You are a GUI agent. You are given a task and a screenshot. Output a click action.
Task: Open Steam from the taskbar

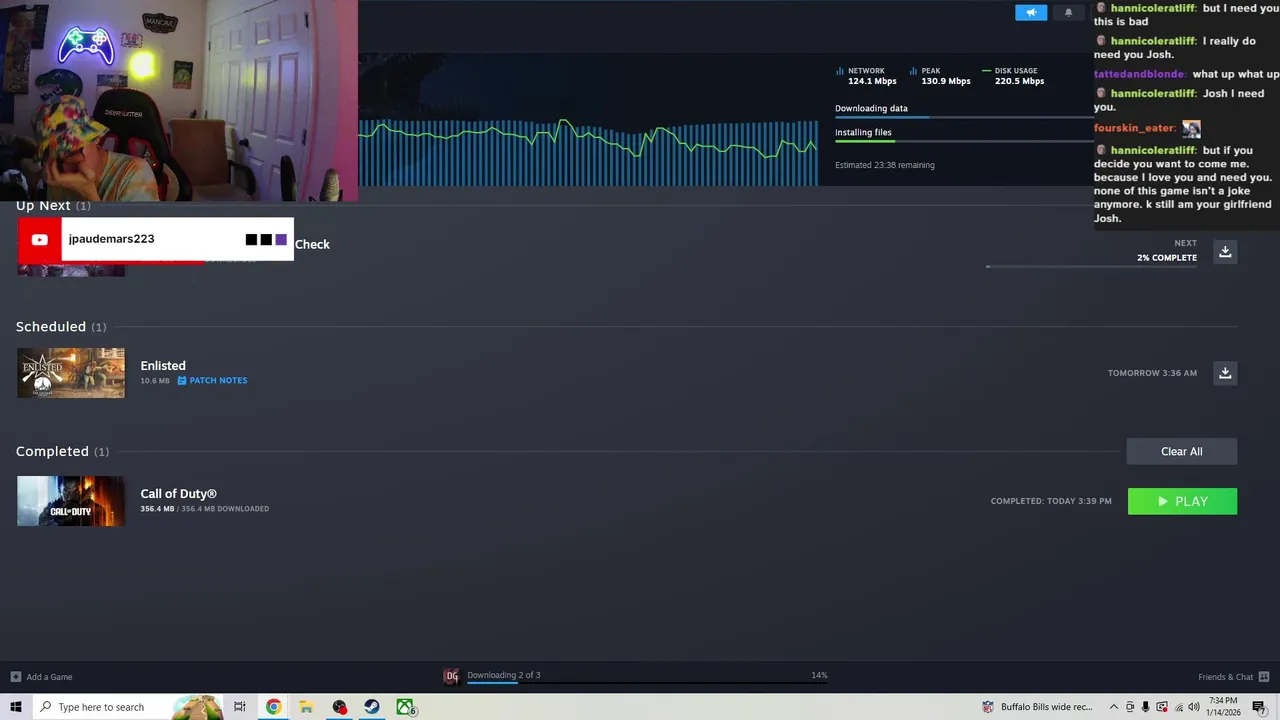coord(372,707)
